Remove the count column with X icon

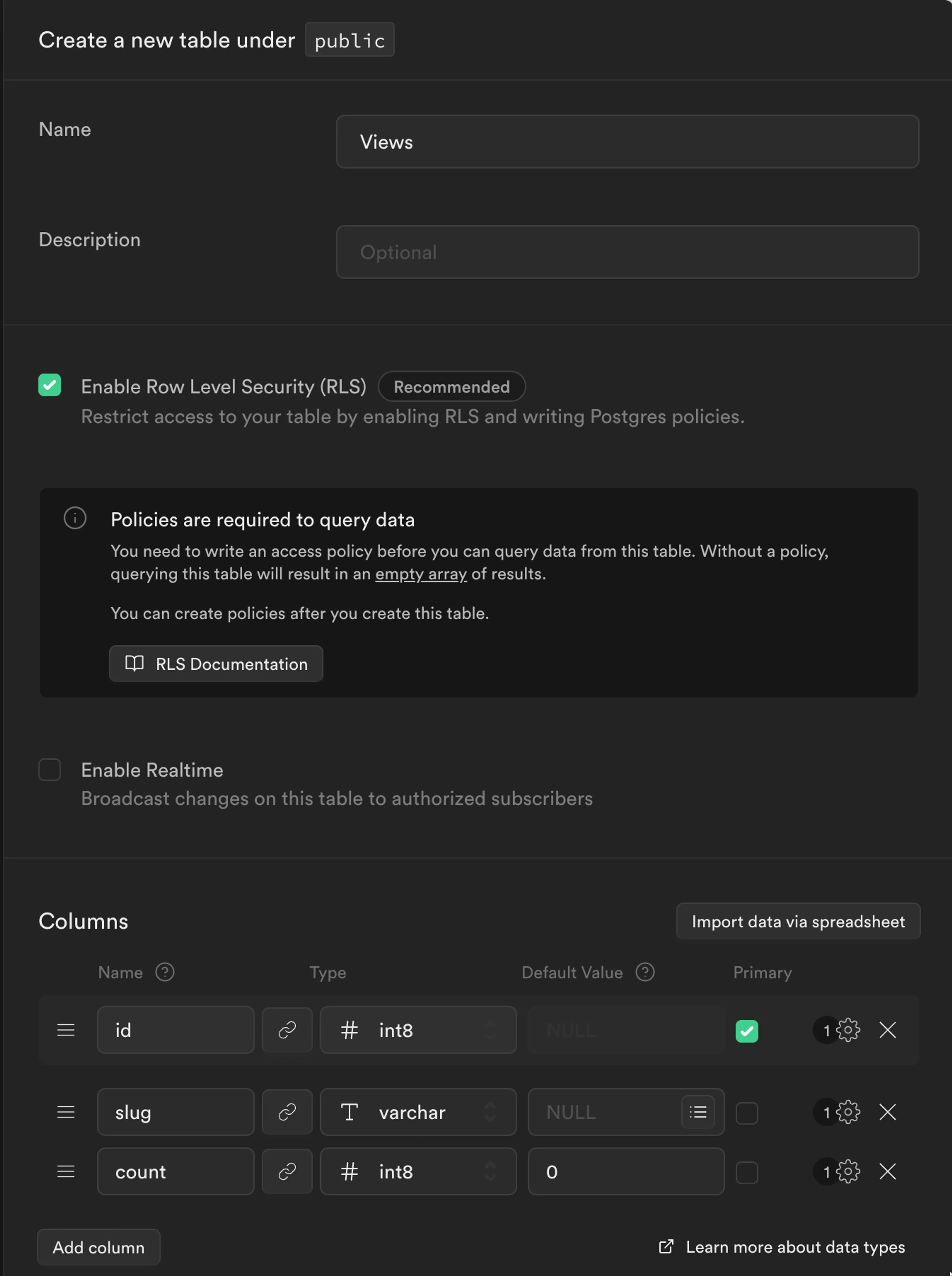tap(888, 1171)
